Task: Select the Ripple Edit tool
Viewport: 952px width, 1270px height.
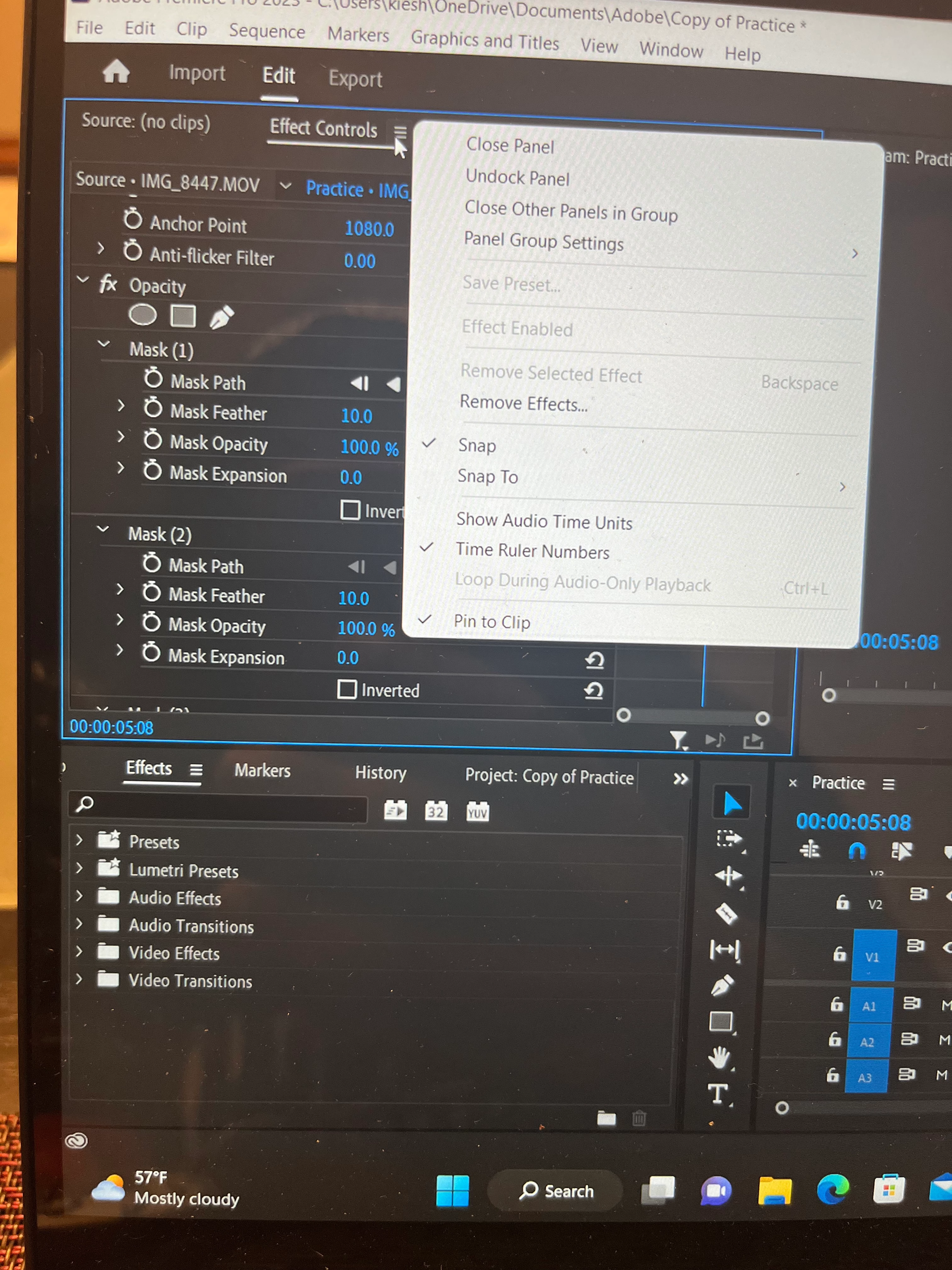Action: tap(728, 876)
